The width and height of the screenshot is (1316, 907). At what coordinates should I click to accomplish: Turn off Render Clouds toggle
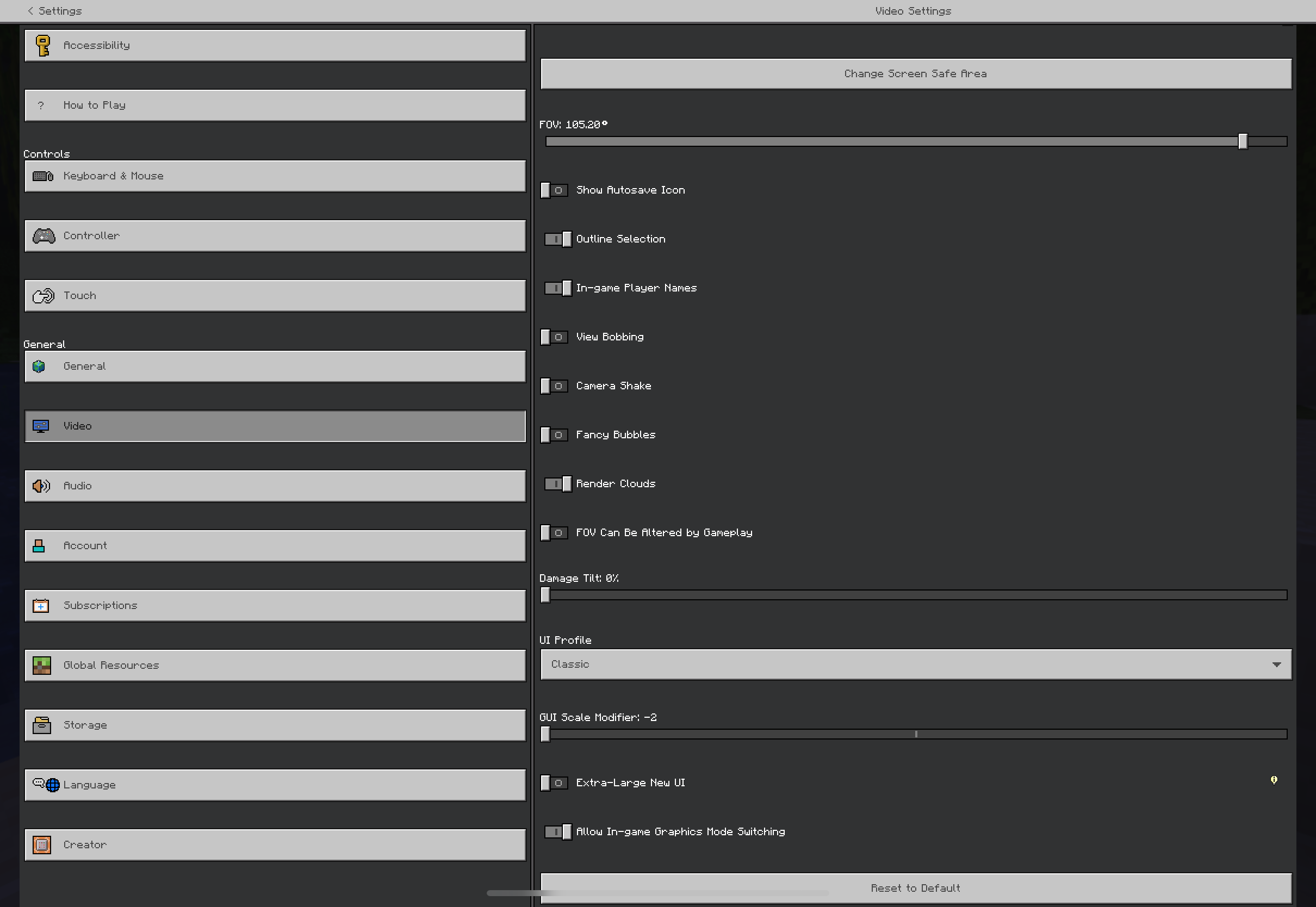[558, 483]
